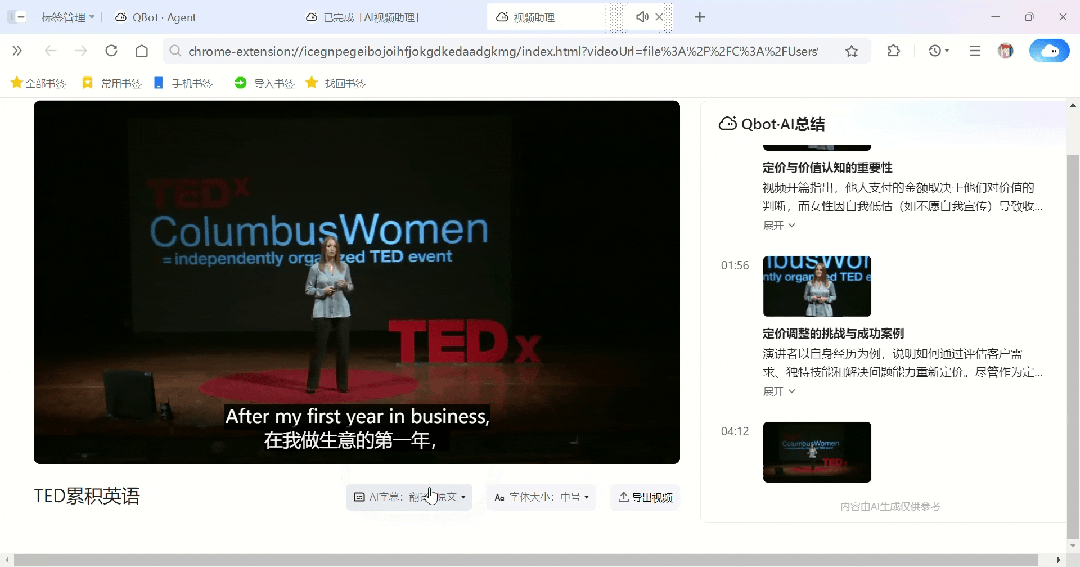
Task: Click the scroll-left arrow on horizontal scrollbar
Action: pos(6,559)
